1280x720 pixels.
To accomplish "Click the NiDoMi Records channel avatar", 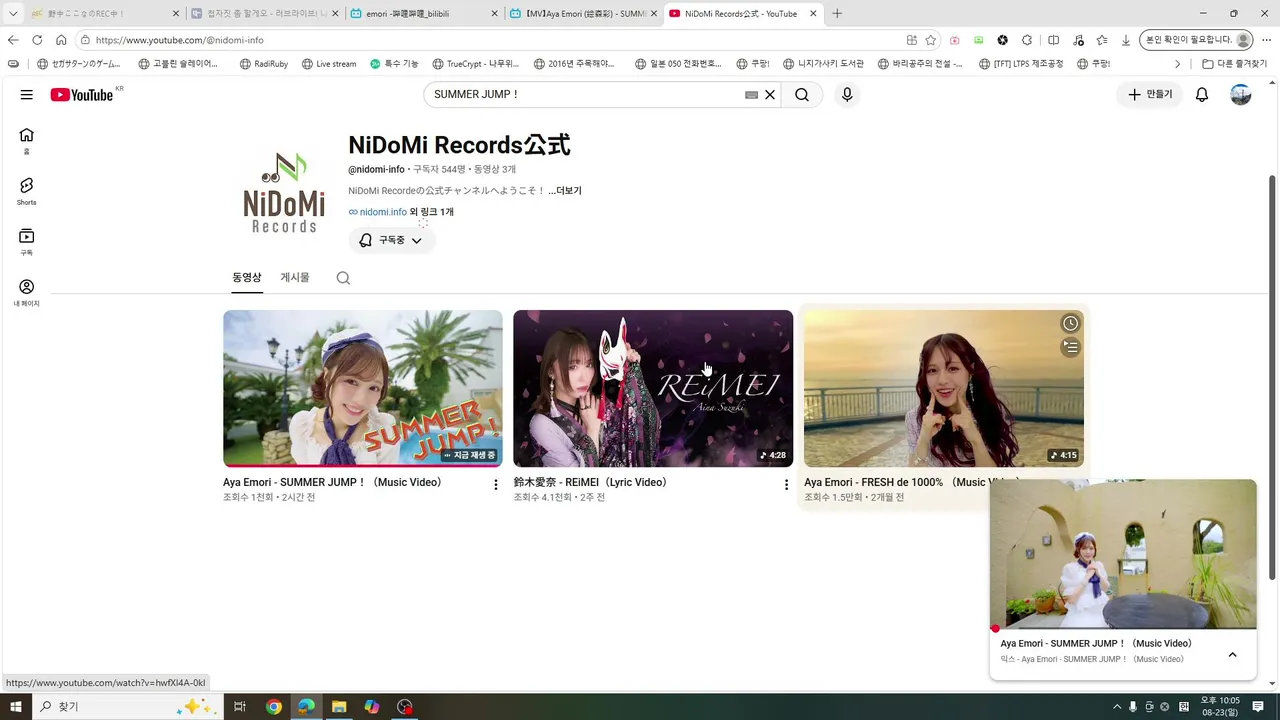I will coord(284,193).
